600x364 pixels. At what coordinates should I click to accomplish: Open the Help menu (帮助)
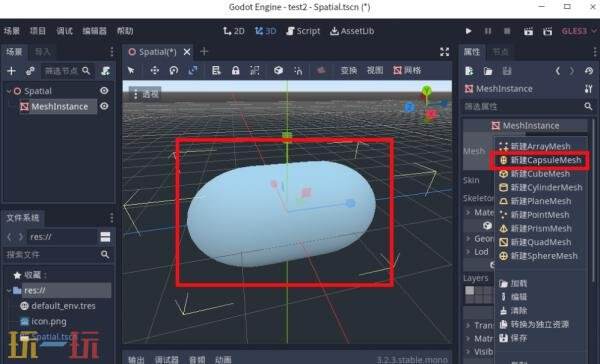click(125, 31)
